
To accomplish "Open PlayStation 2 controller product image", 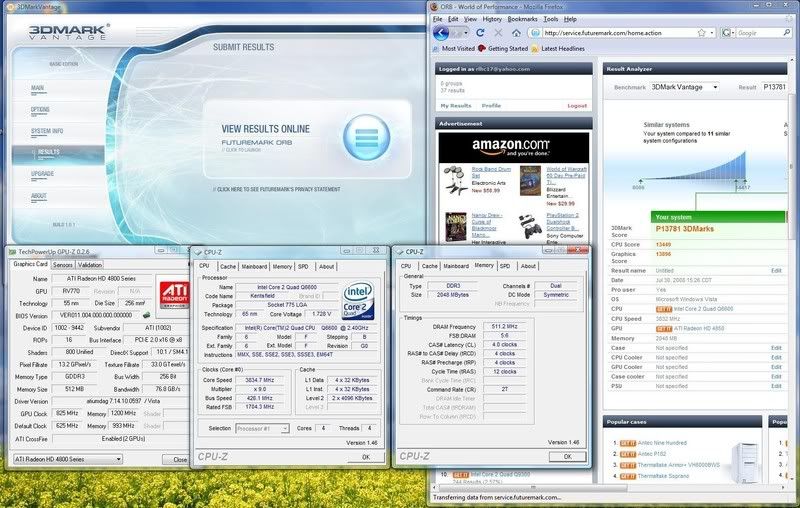I will pyautogui.click(x=531, y=226).
